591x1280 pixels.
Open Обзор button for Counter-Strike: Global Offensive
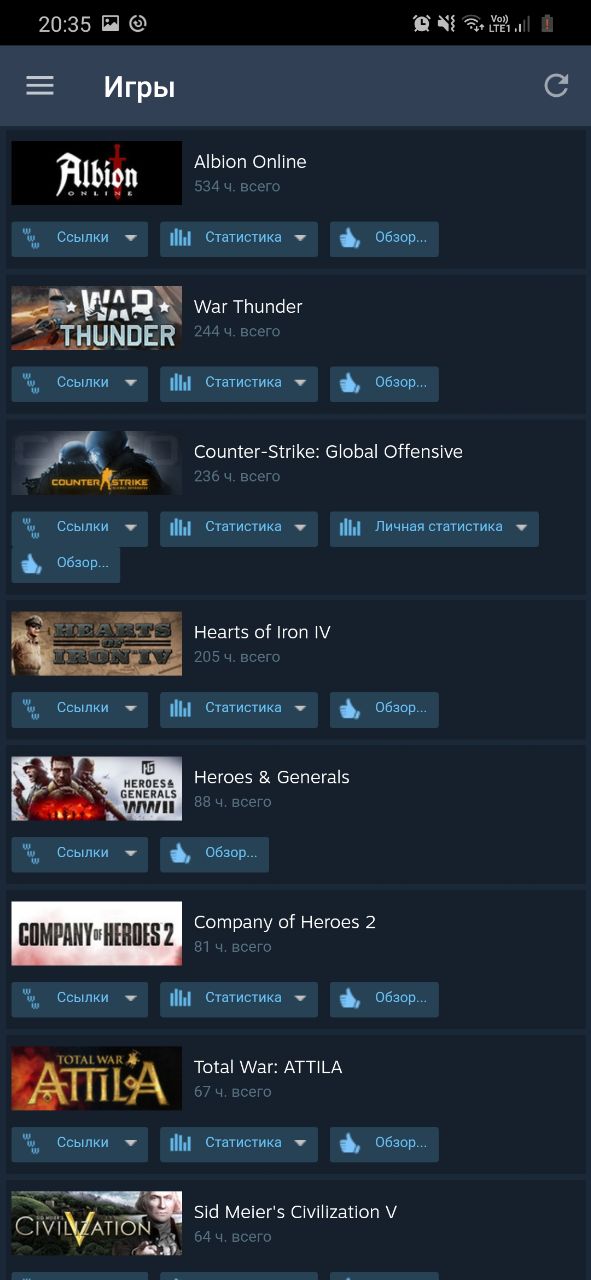tap(66, 563)
